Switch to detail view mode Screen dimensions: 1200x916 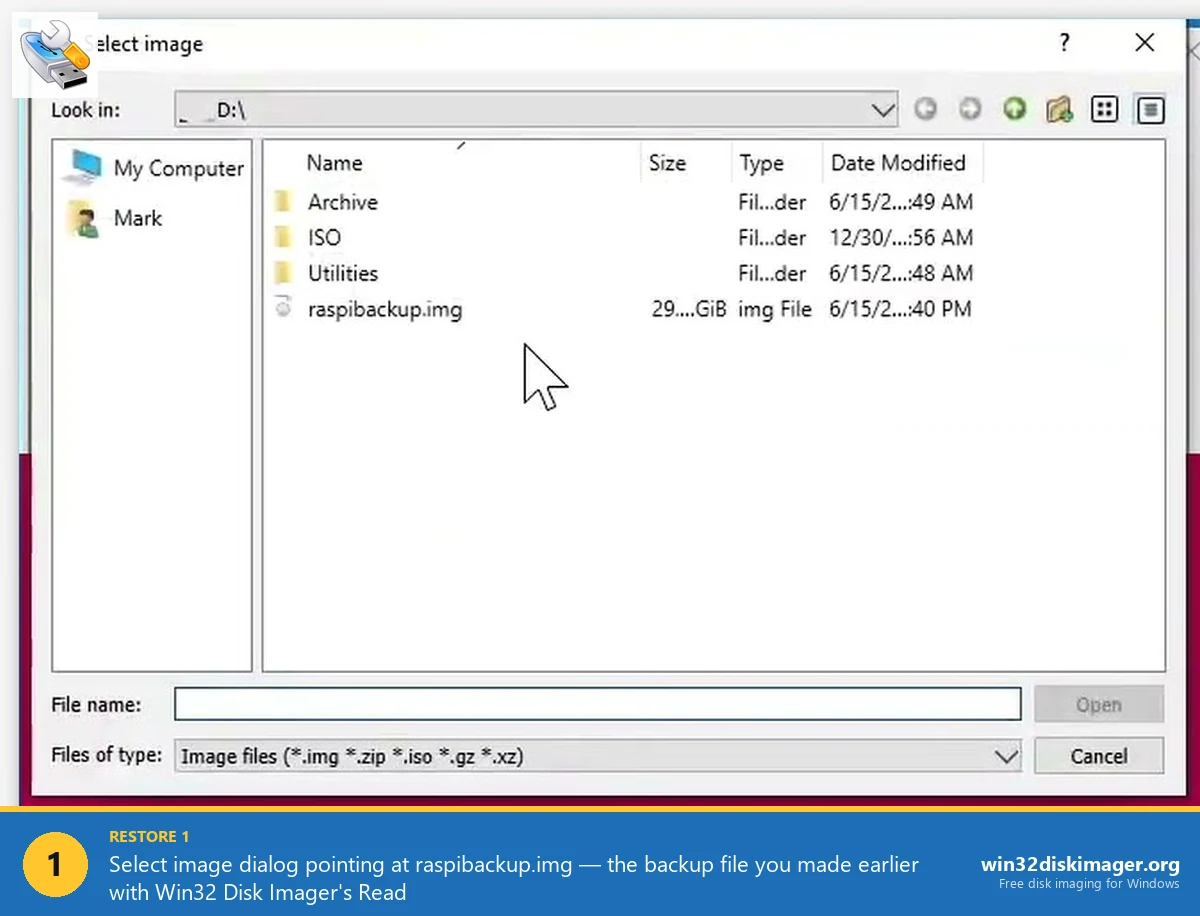pos(1150,109)
